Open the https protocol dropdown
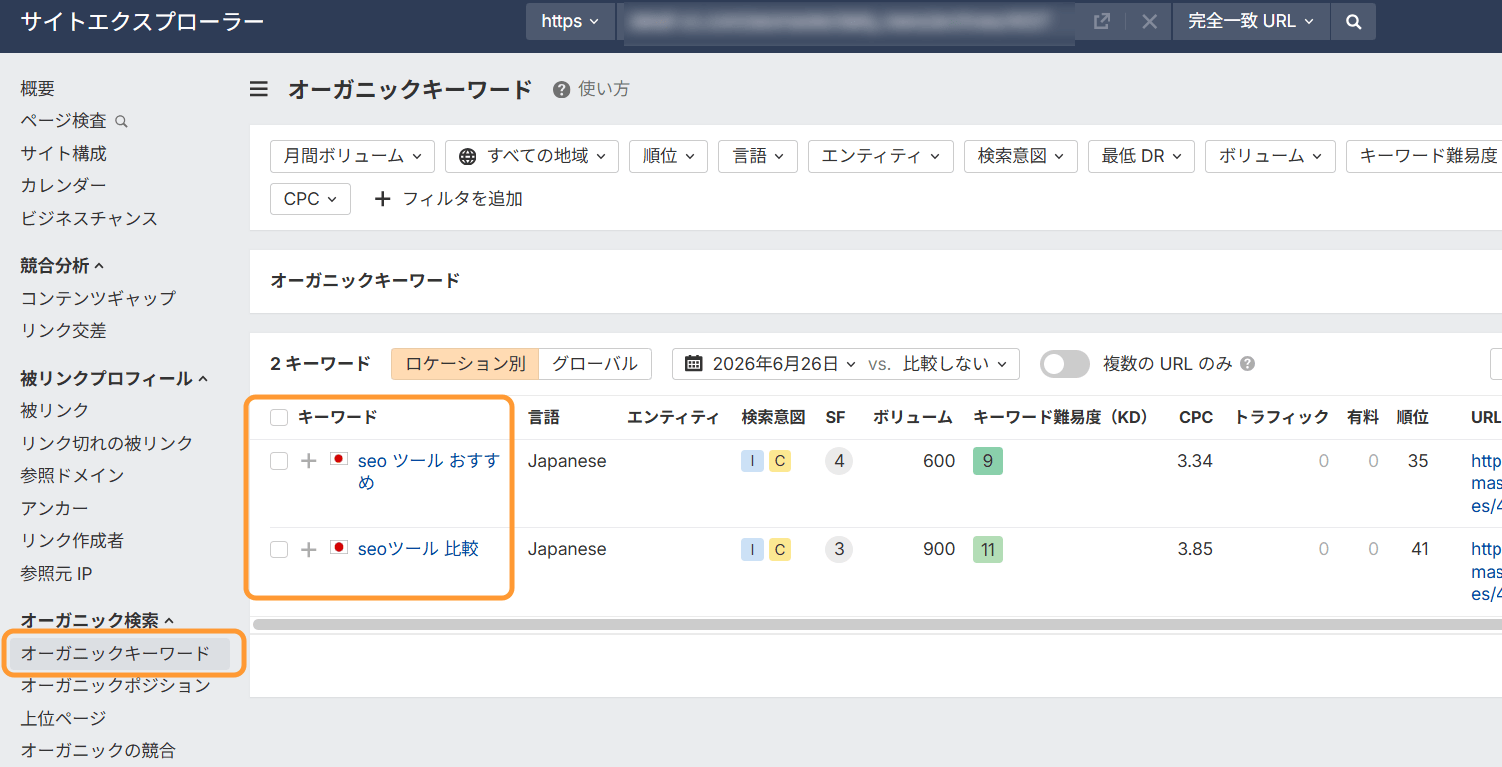The width and height of the screenshot is (1502, 767). click(x=570, y=21)
